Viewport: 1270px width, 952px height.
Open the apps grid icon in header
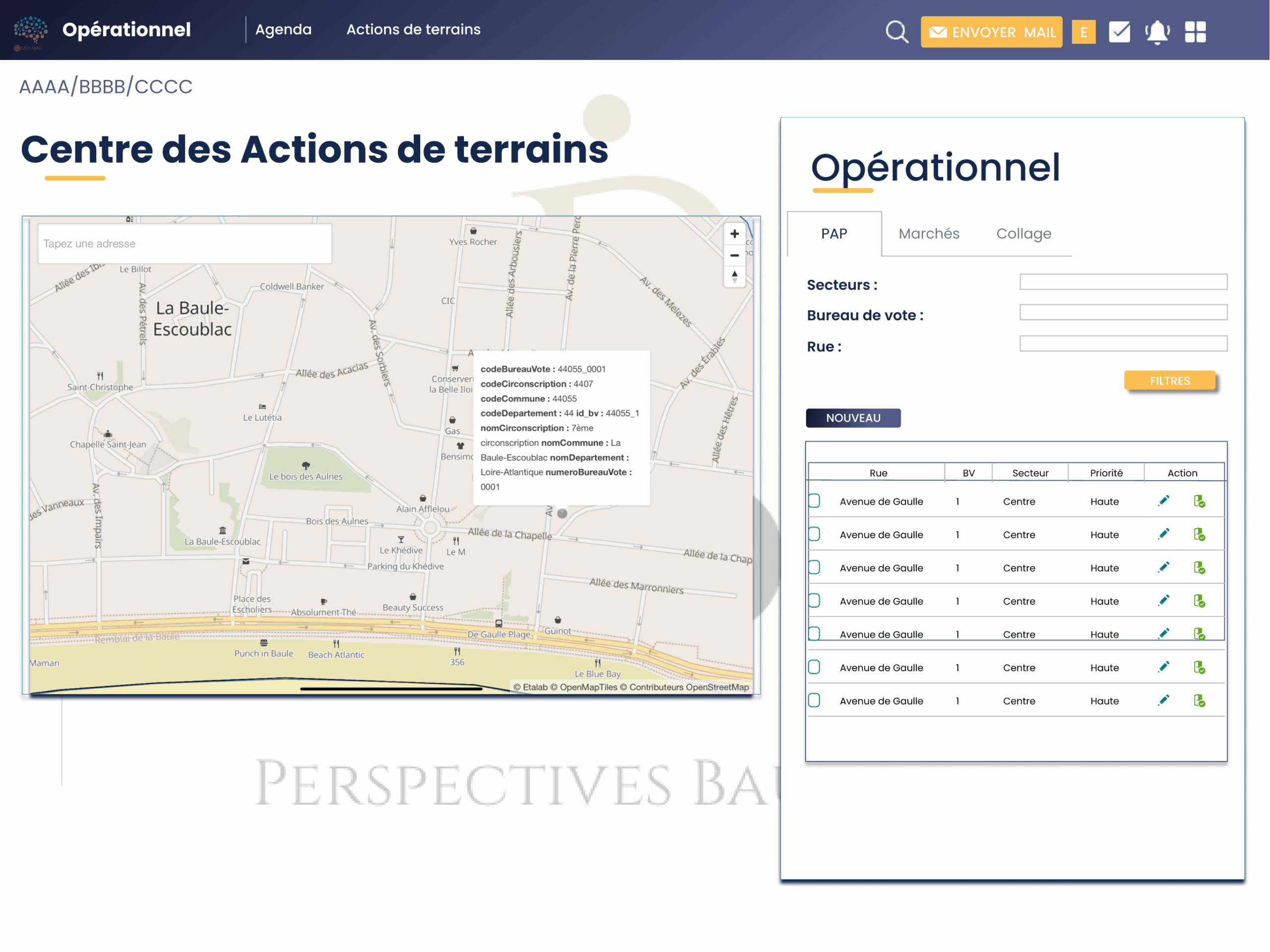(x=1196, y=32)
